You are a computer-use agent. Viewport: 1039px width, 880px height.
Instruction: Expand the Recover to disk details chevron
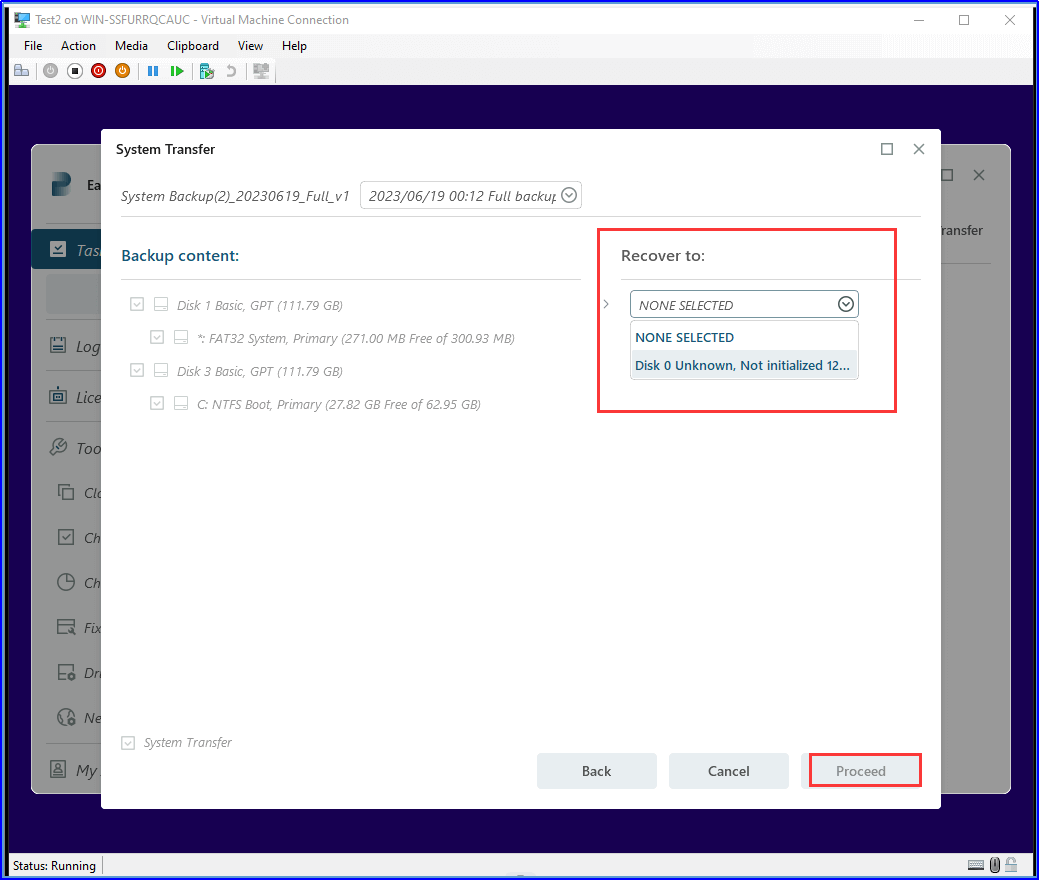(606, 304)
